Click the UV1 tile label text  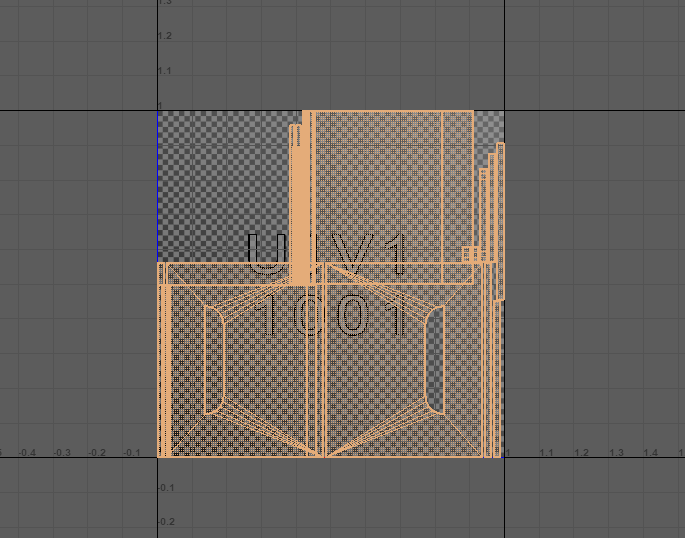click(x=328, y=256)
